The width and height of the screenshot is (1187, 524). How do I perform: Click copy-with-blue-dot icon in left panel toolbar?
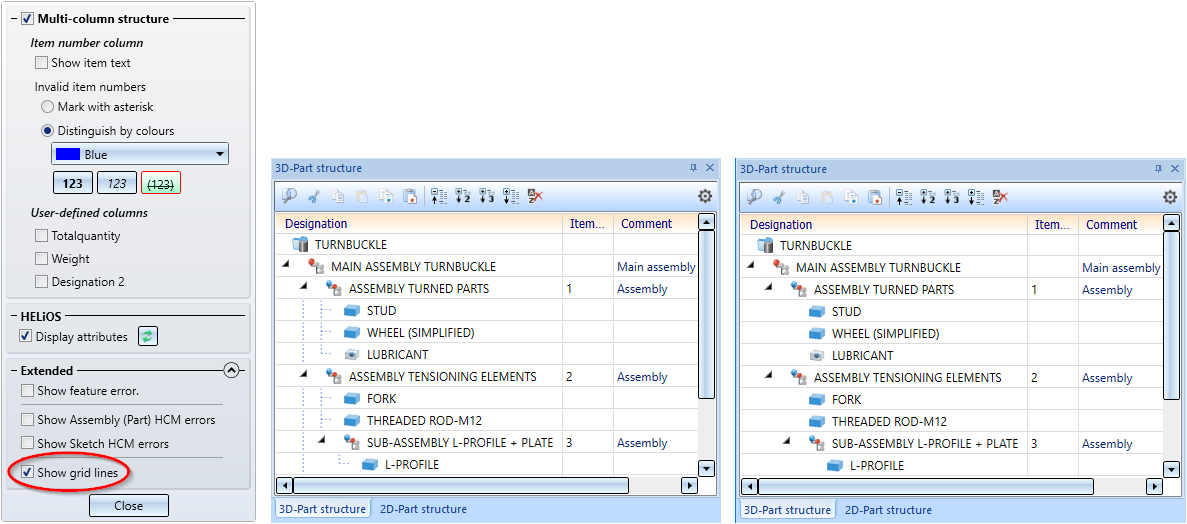click(x=385, y=196)
